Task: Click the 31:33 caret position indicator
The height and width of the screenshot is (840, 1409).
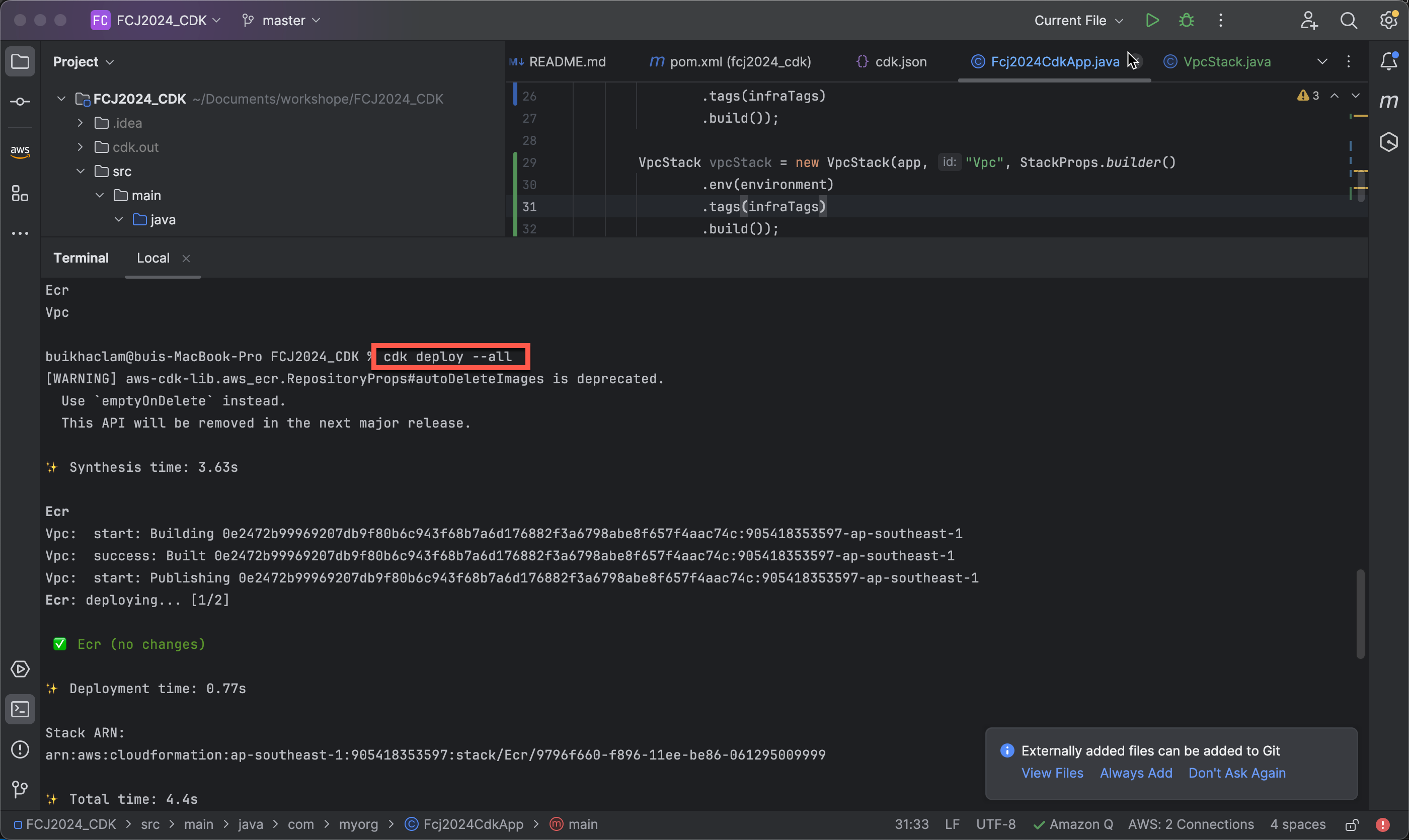Action: 912,825
